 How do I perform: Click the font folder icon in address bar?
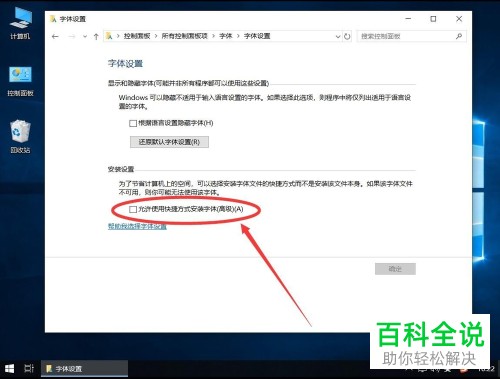[109, 36]
